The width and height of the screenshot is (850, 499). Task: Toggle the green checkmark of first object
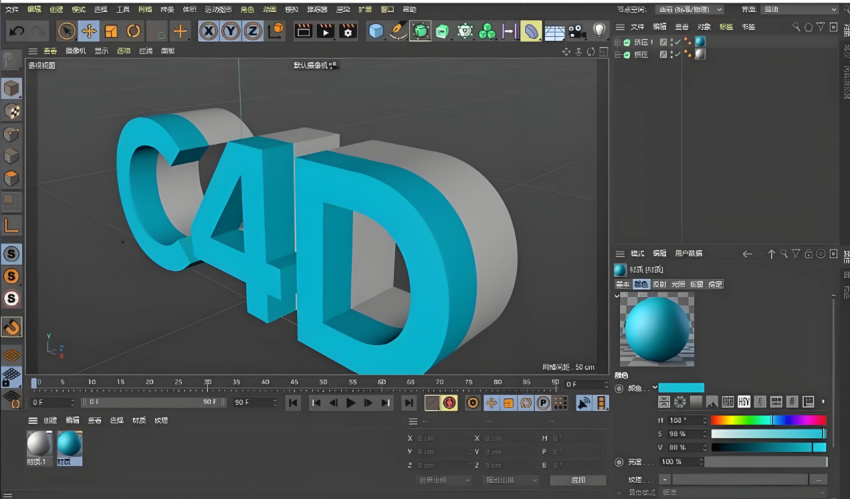click(x=678, y=42)
